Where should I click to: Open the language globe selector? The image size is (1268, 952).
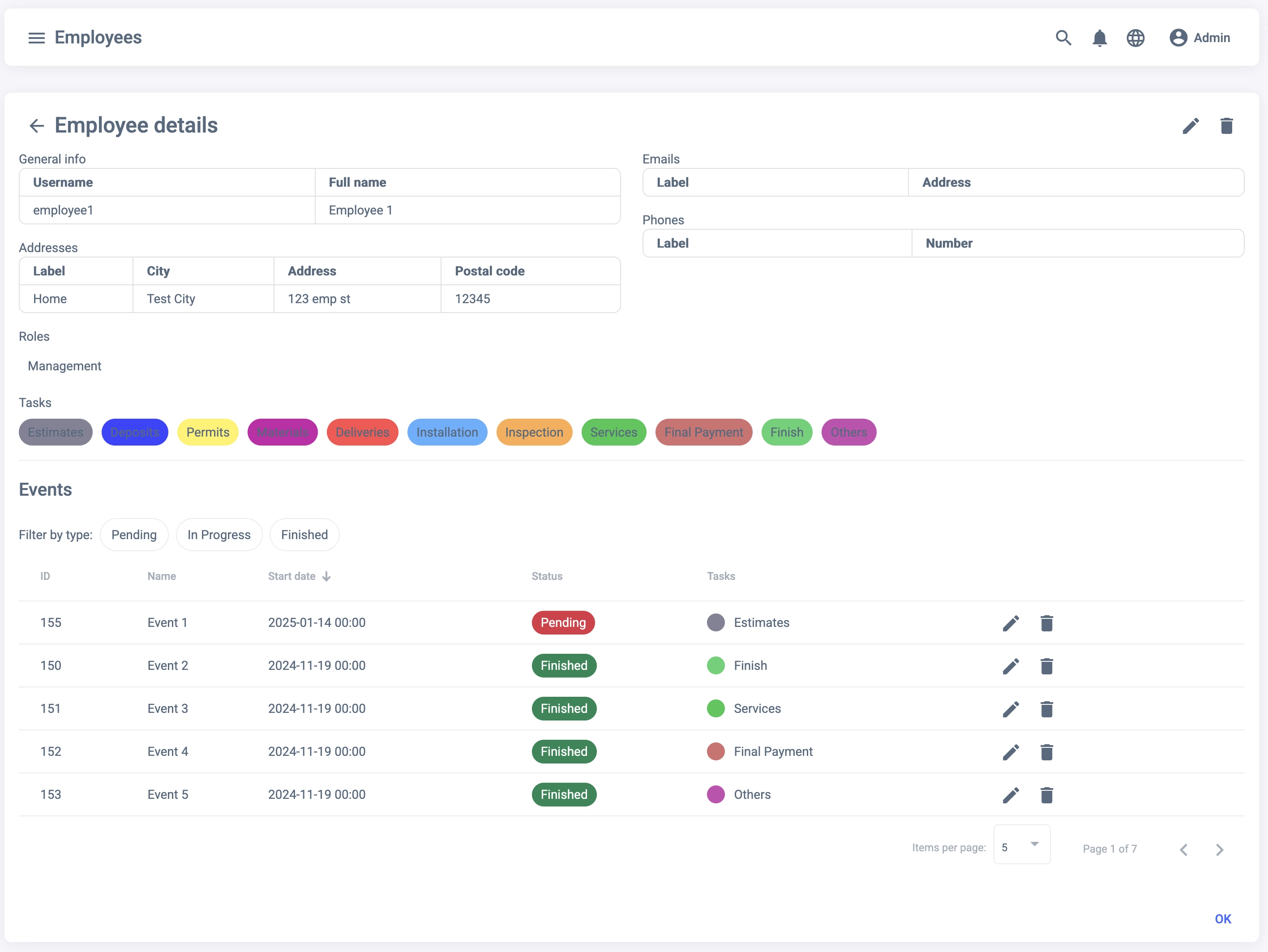tap(1135, 38)
